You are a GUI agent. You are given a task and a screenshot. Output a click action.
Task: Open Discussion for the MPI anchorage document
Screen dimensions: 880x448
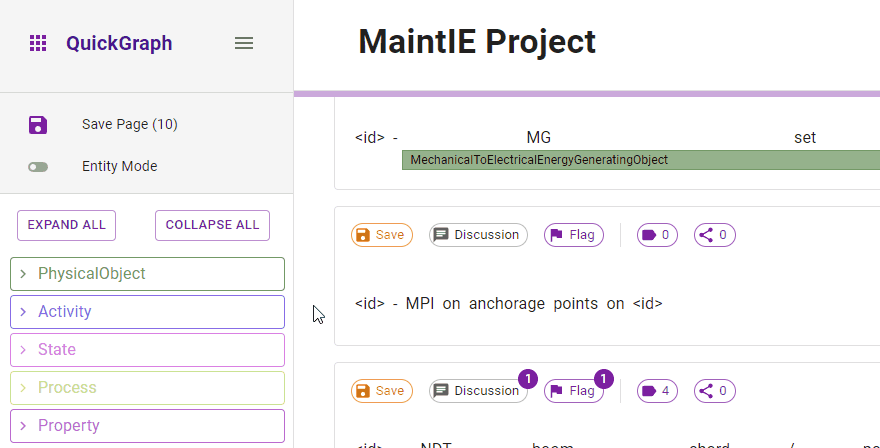pos(478,235)
